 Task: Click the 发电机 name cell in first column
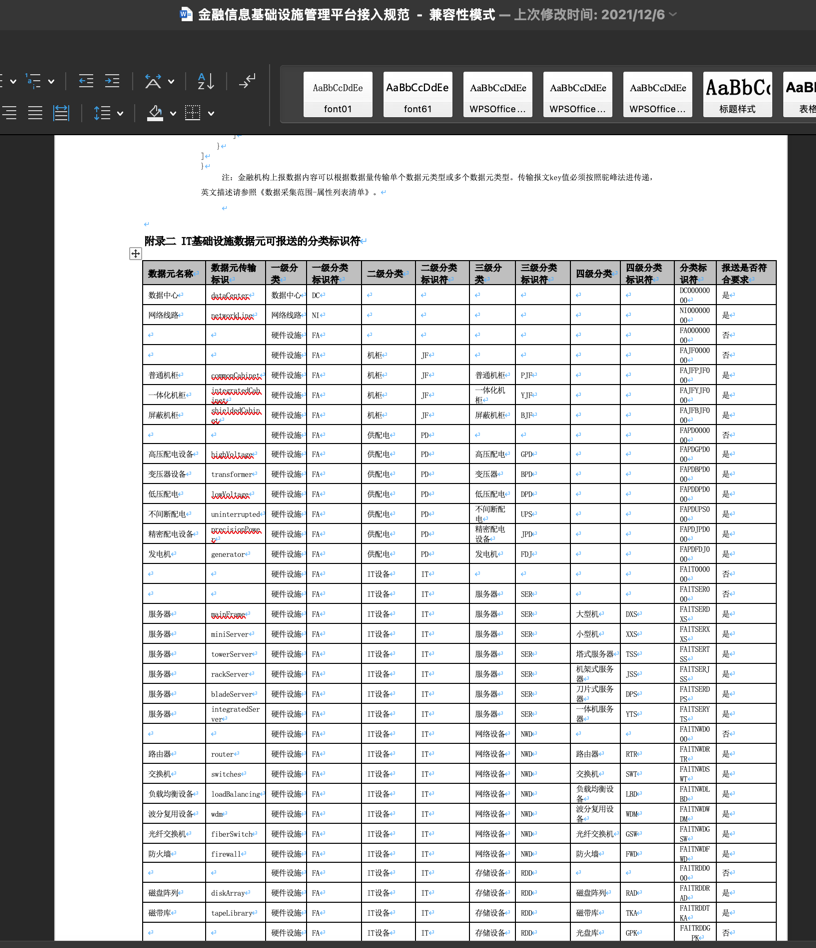174,554
